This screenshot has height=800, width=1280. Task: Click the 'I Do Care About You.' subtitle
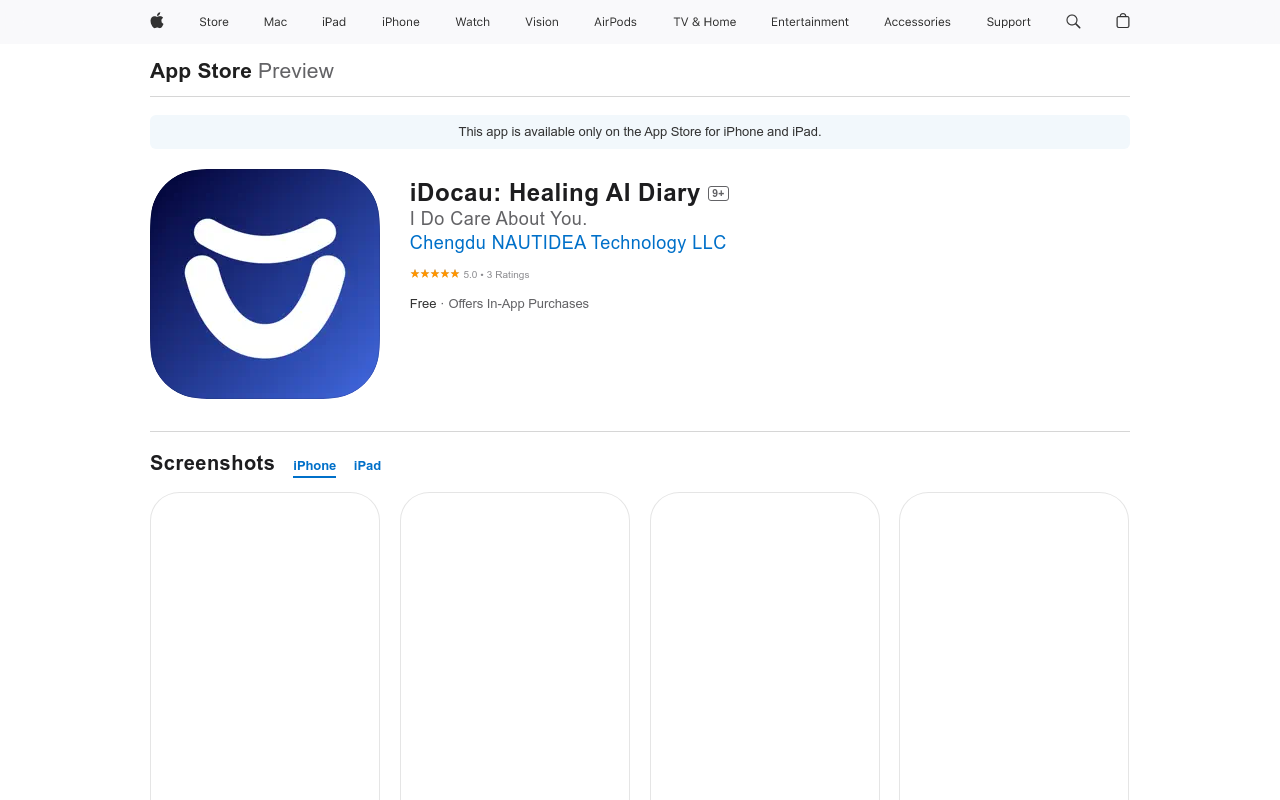tap(498, 219)
